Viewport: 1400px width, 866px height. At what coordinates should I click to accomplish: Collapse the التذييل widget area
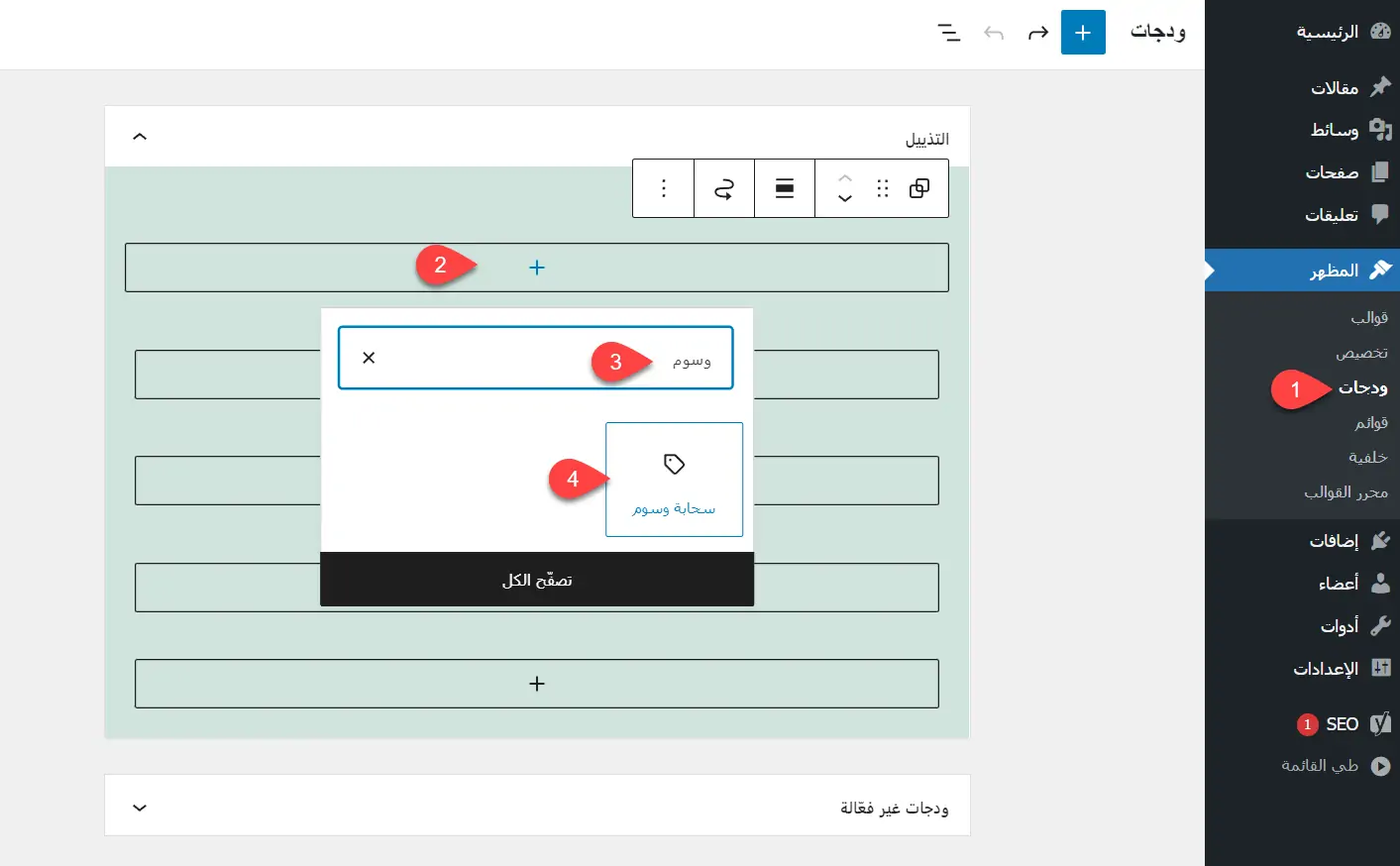click(x=140, y=137)
